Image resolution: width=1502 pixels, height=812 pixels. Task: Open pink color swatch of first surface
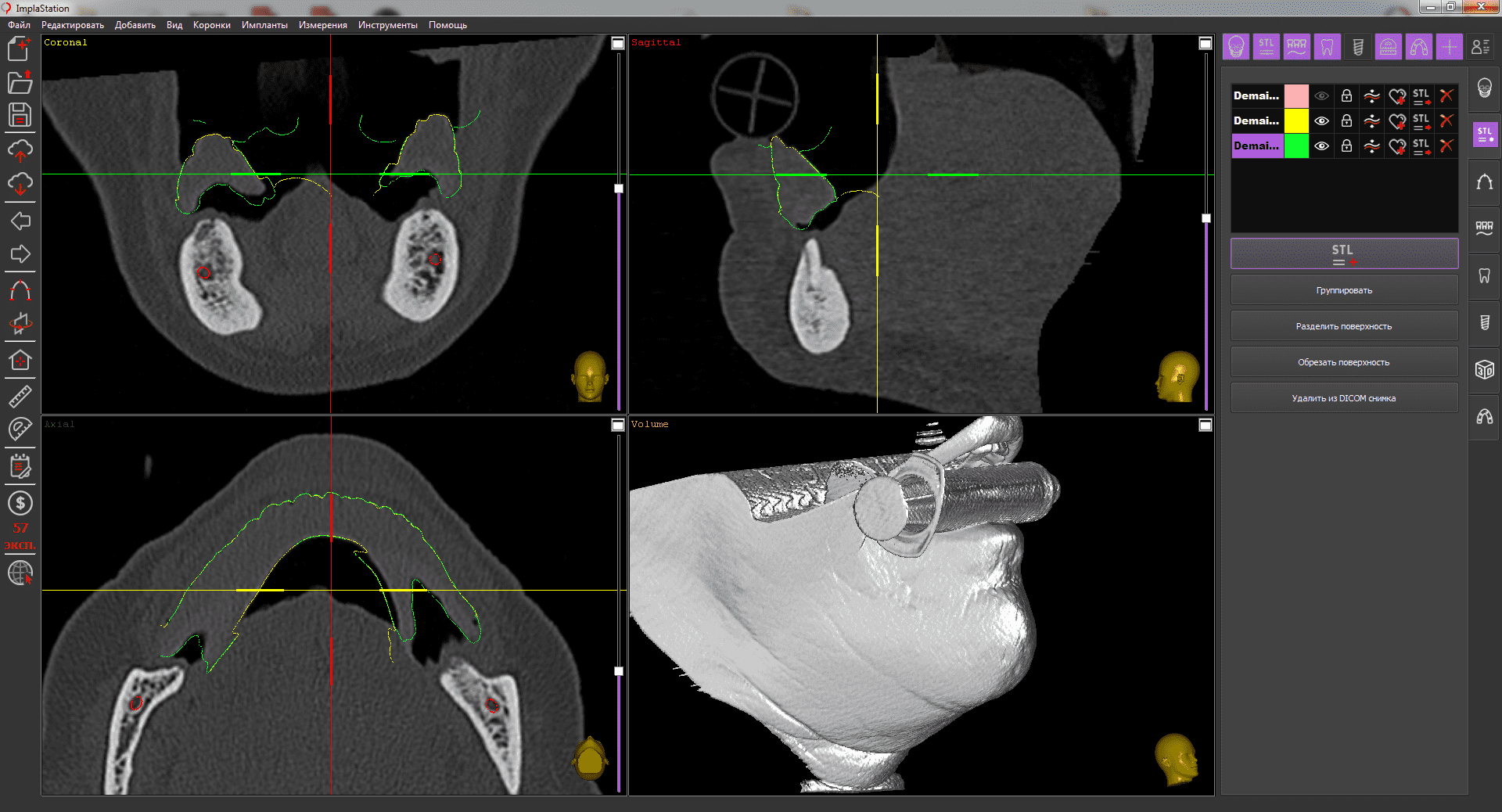pyautogui.click(x=1296, y=96)
